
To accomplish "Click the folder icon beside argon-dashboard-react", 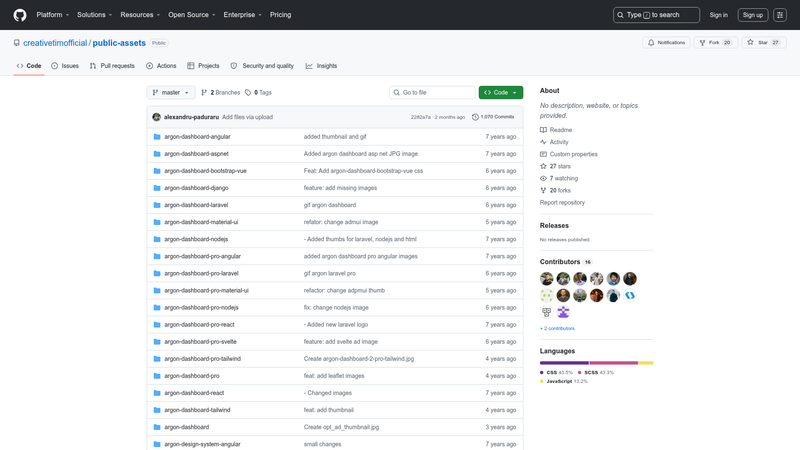I will coord(157,393).
